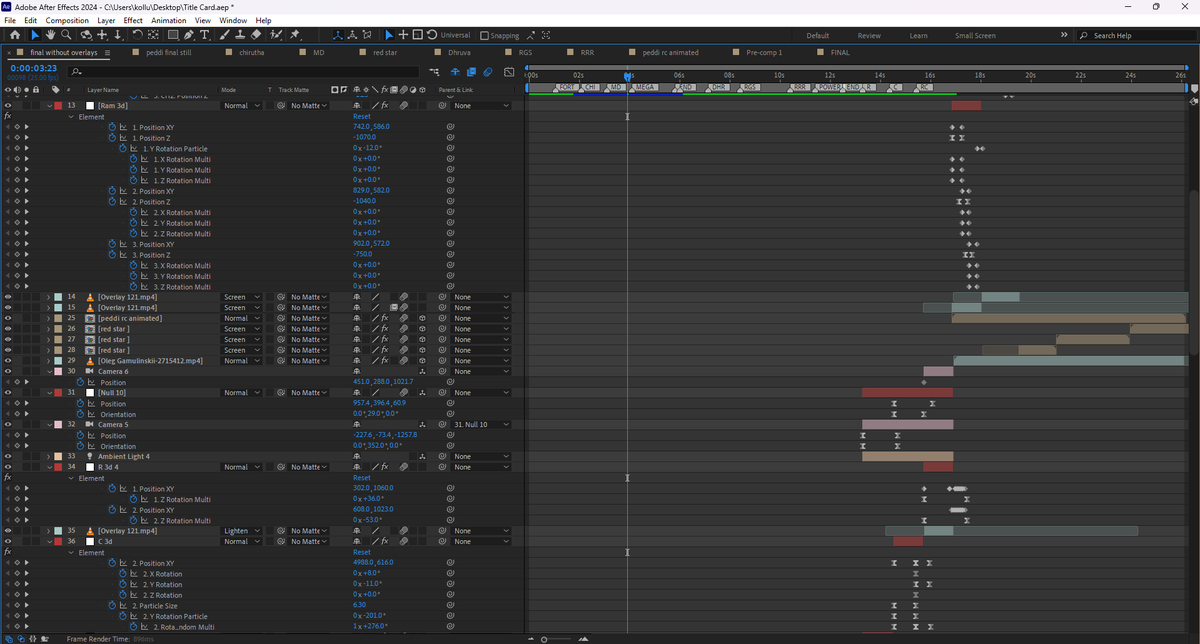Viewport: 1200px width, 644px height.
Task: Toggle visibility of Null 10 layer
Action: point(8,393)
